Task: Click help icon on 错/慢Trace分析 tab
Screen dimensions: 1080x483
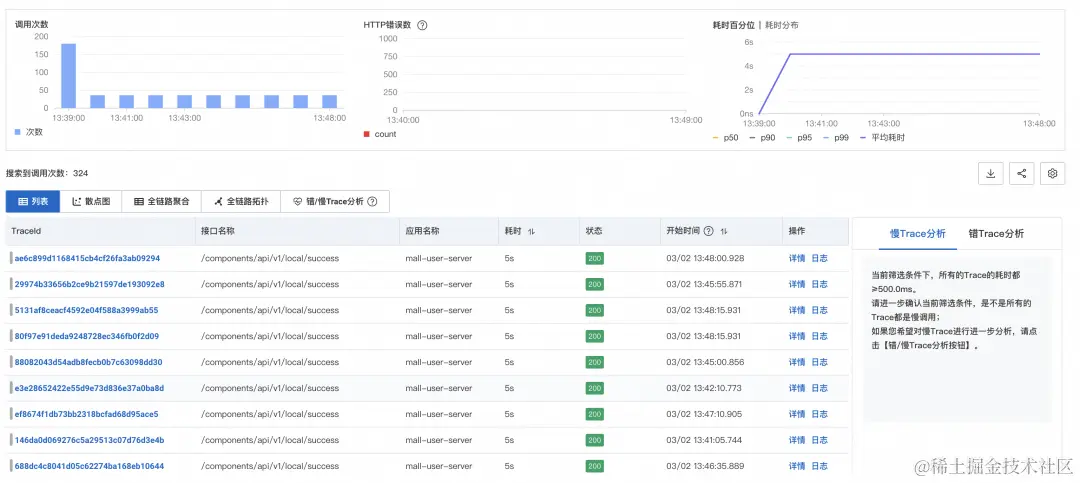Action: [373, 202]
